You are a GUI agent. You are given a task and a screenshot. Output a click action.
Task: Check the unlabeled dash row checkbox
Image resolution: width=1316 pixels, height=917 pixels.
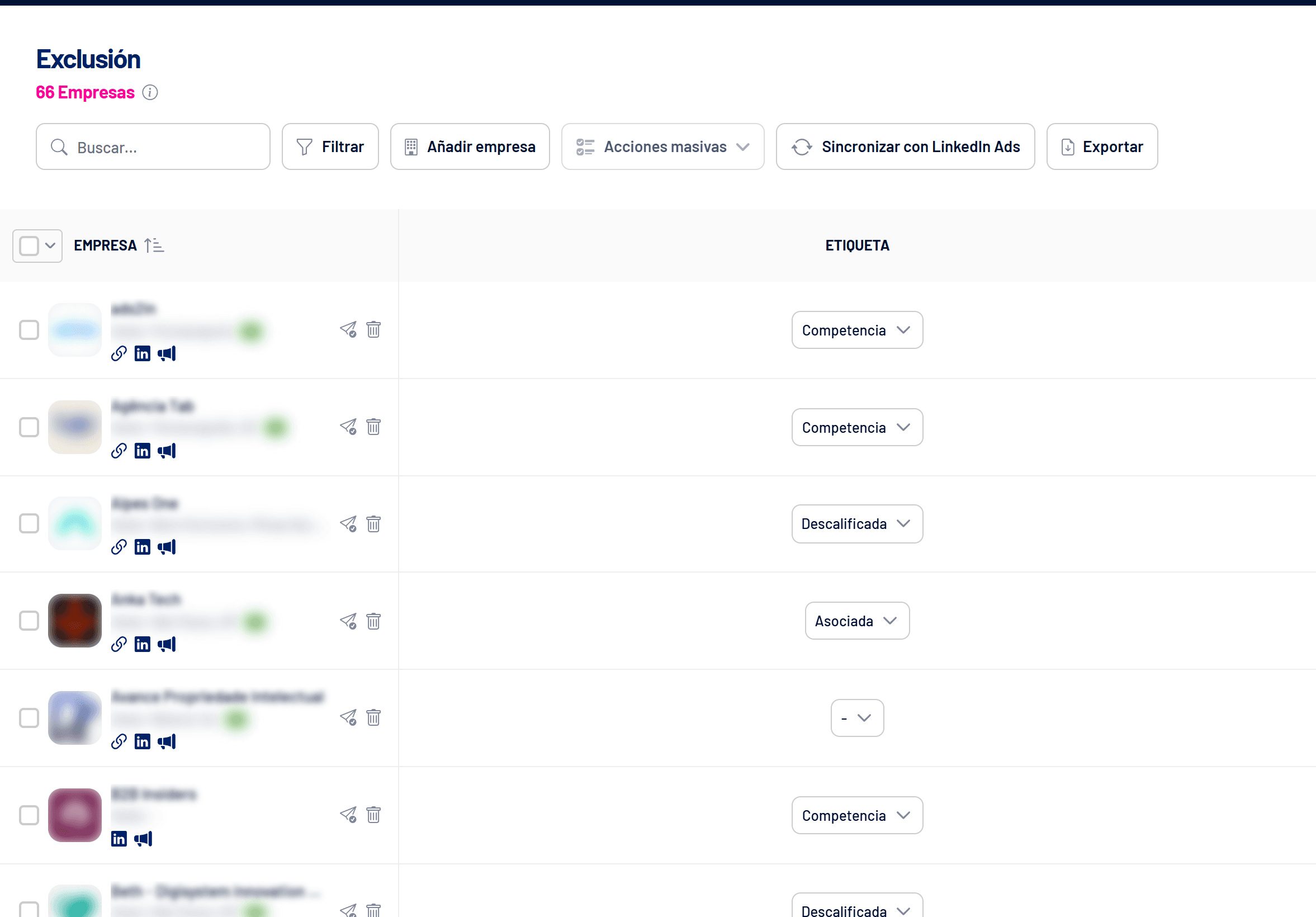pos(29,718)
